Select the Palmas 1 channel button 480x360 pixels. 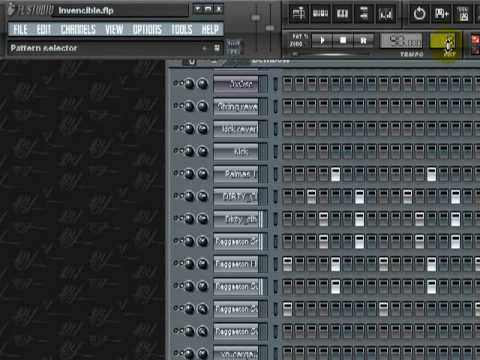coord(236,174)
